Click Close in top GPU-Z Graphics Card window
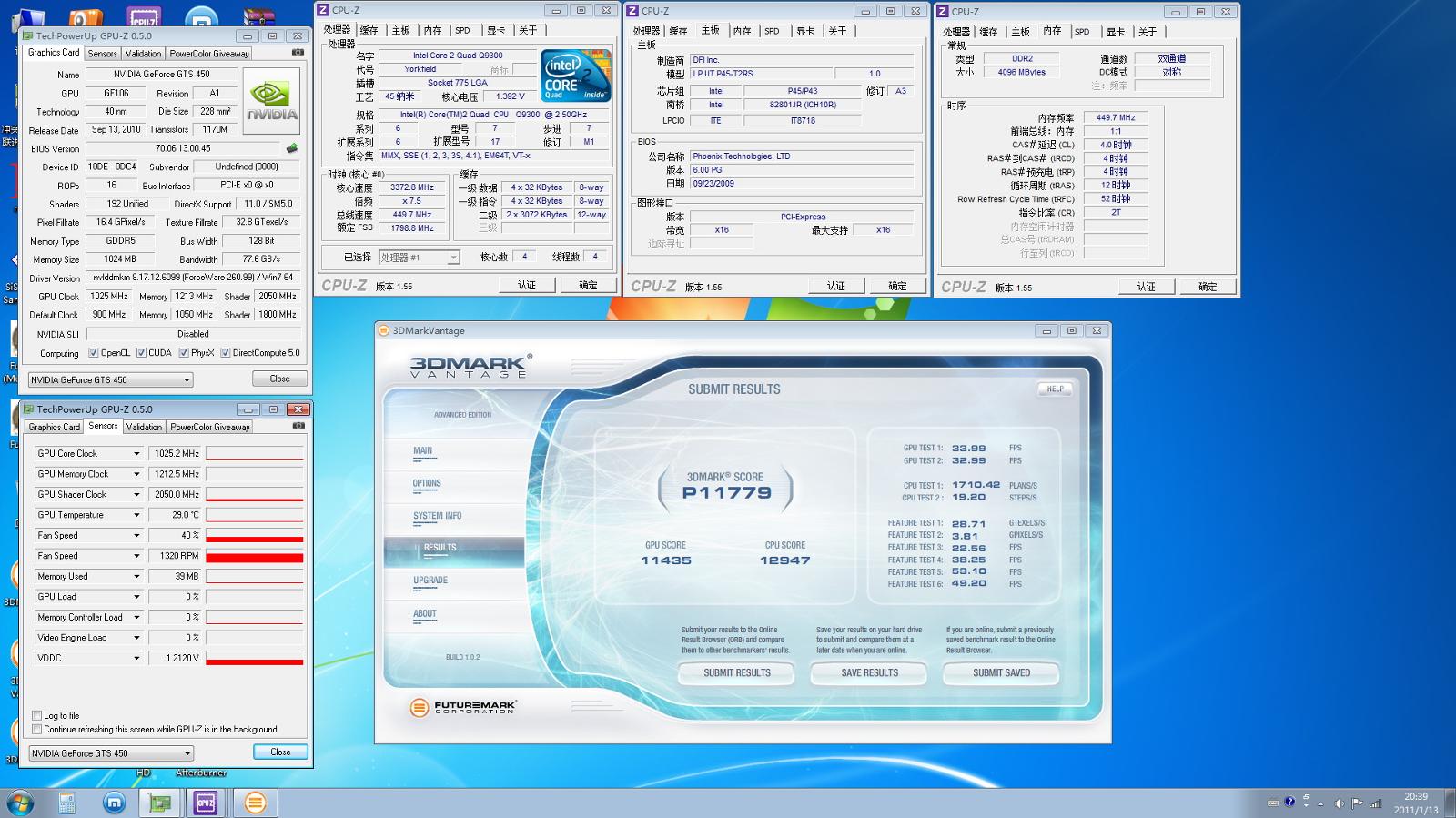Viewport: 1456px width, 818px height. (279, 379)
